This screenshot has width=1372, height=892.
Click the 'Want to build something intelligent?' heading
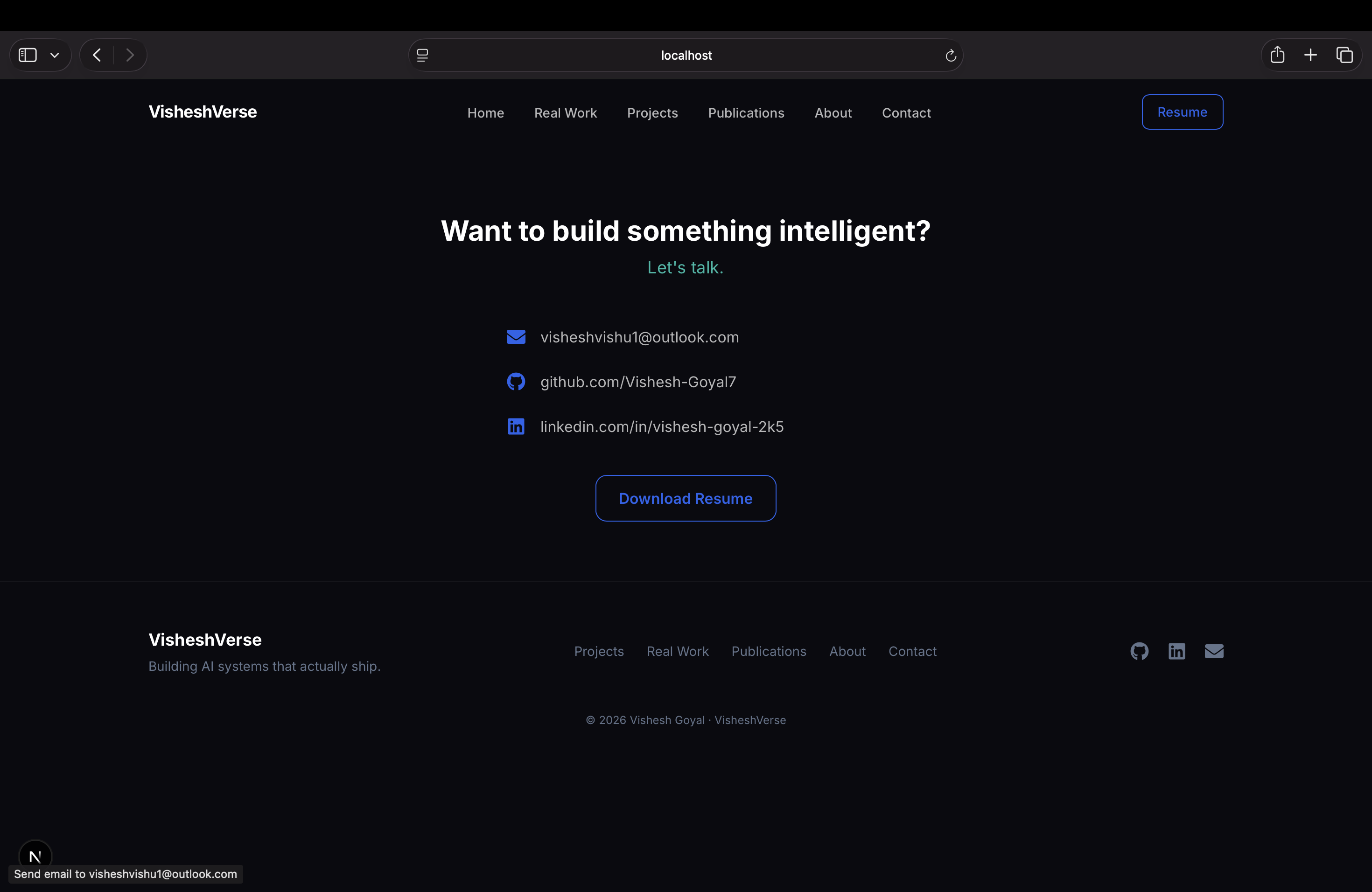click(686, 231)
